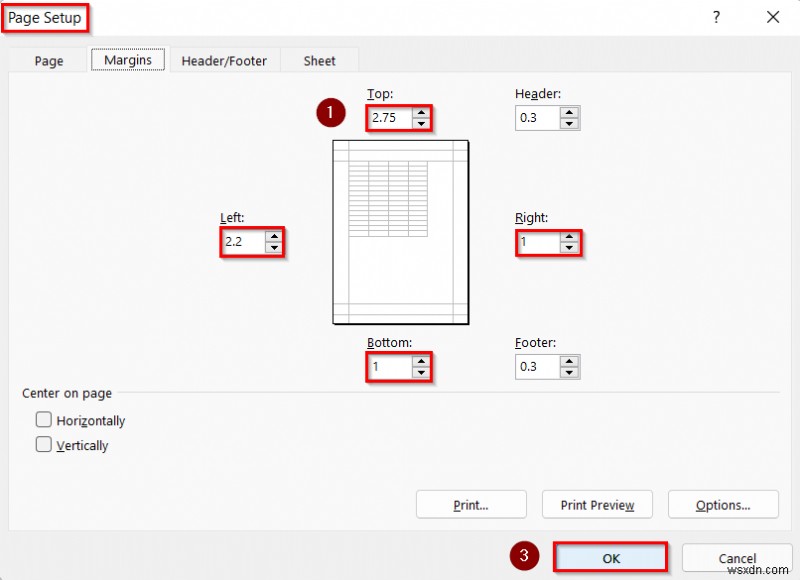800x580 pixels.
Task: Increase the Header distance value
Action: tap(569, 112)
